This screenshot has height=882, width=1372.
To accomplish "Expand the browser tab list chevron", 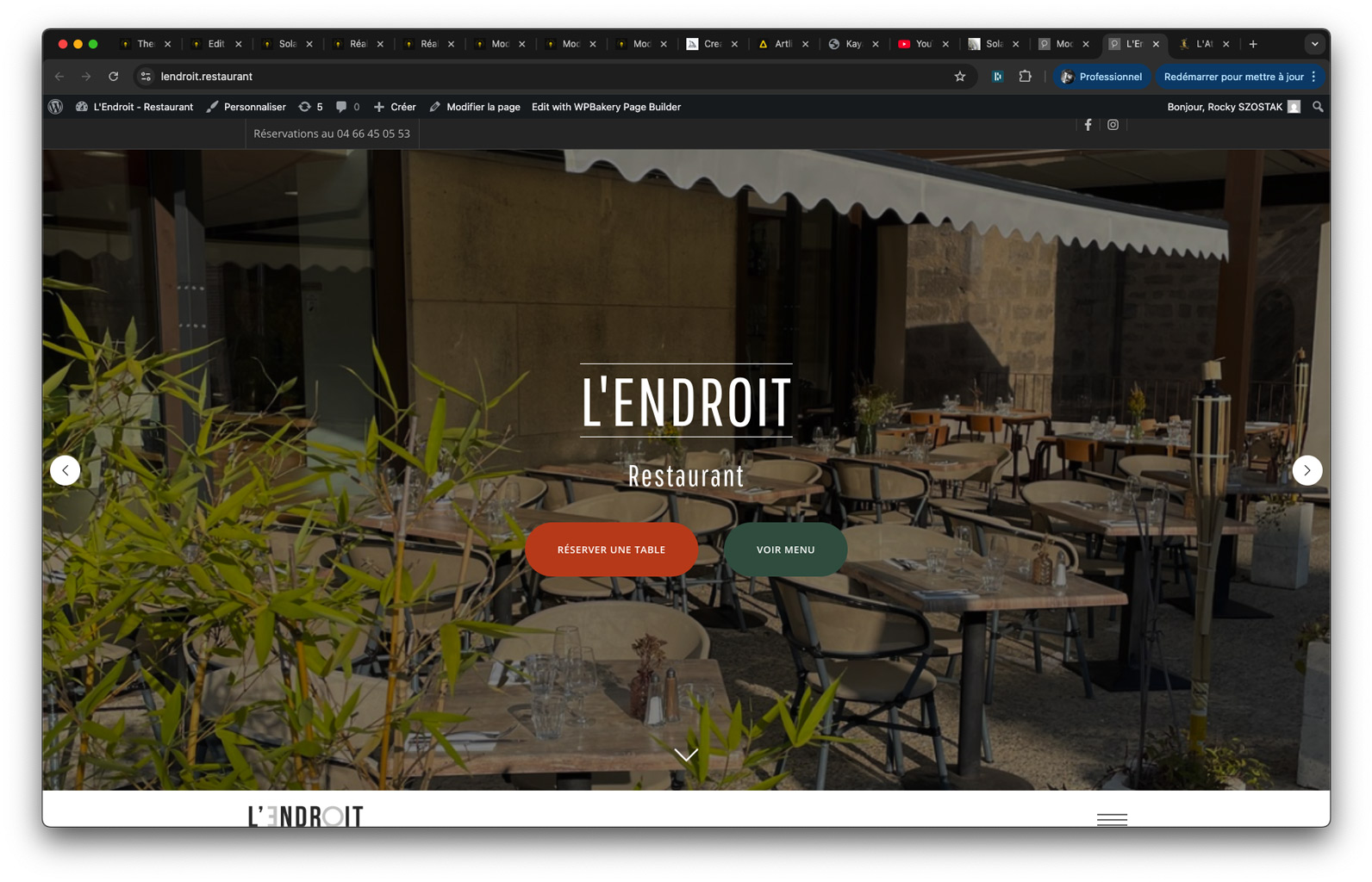I will (x=1313, y=44).
